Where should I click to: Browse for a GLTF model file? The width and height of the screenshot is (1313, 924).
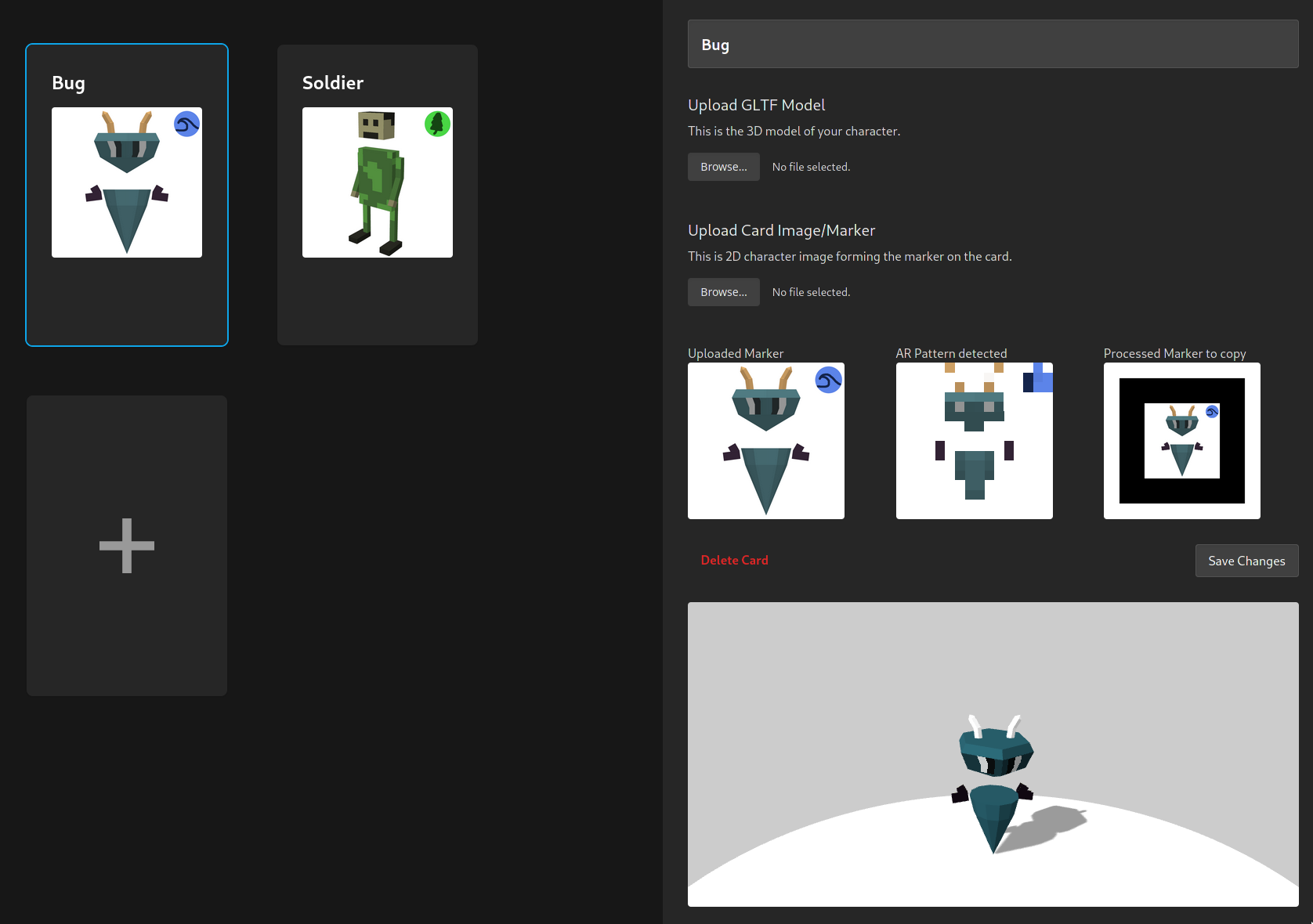(723, 166)
